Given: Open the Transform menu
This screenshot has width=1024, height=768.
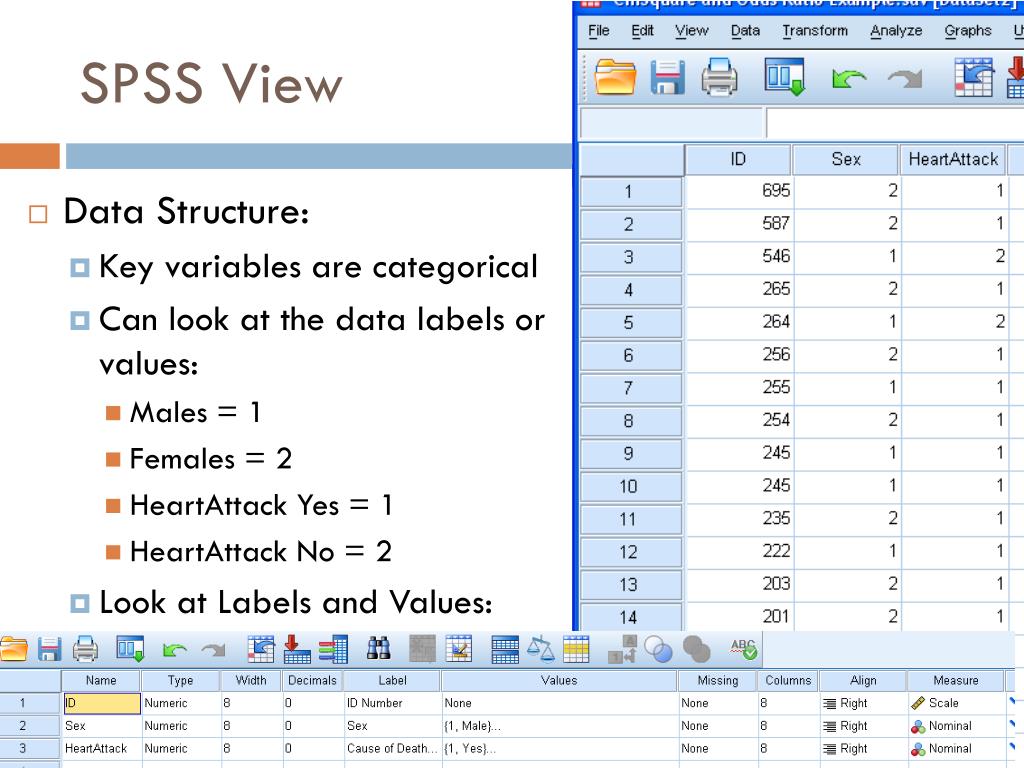Looking at the screenshot, I should [815, 30].
